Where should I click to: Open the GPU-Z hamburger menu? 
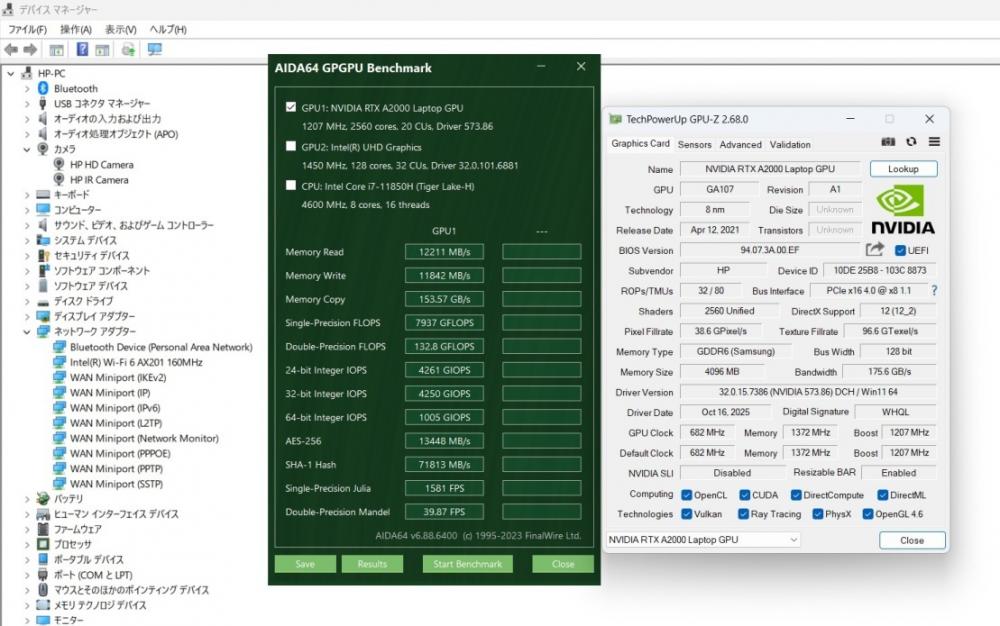934,143
